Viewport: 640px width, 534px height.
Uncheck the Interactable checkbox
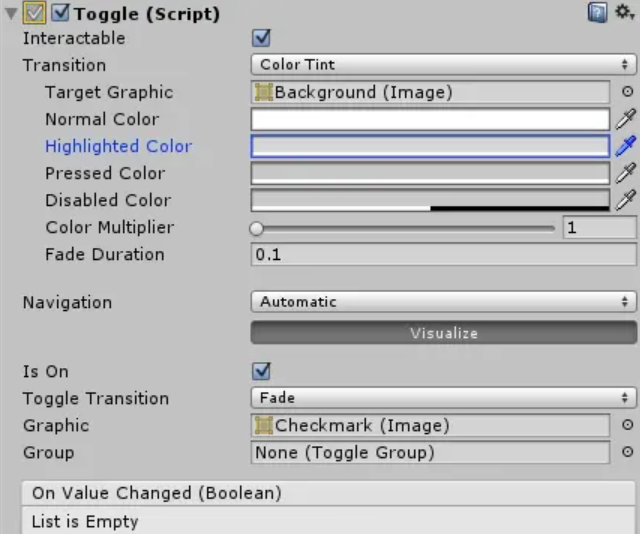click(x=262, y=38)
